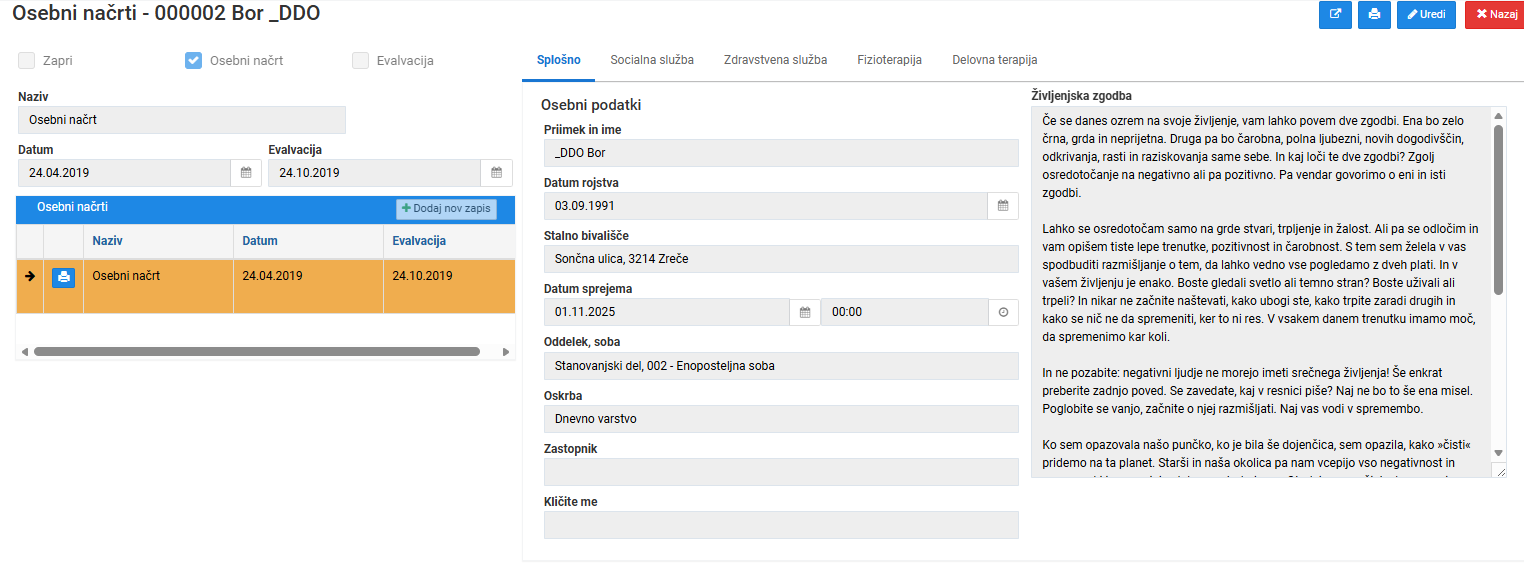The width and height of the screenshot is (1524, 566).
Task: Sort by the Naziv column header
Action: pyautogui.click(x=158, y=241)
